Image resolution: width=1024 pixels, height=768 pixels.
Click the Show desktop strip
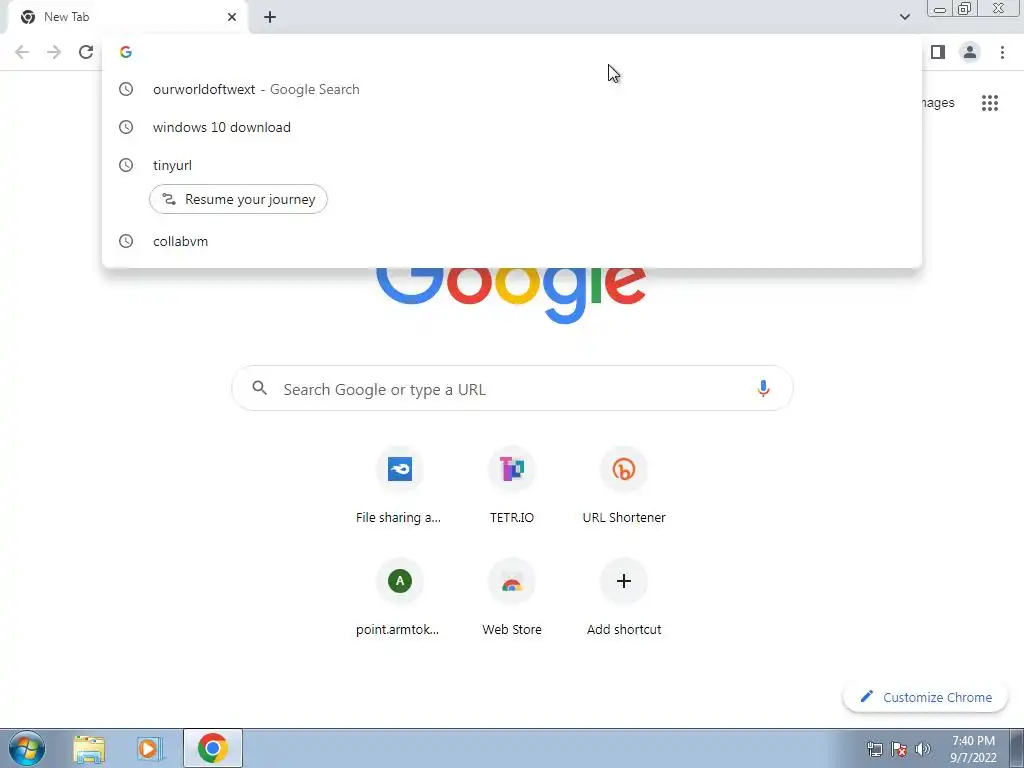1017,748
